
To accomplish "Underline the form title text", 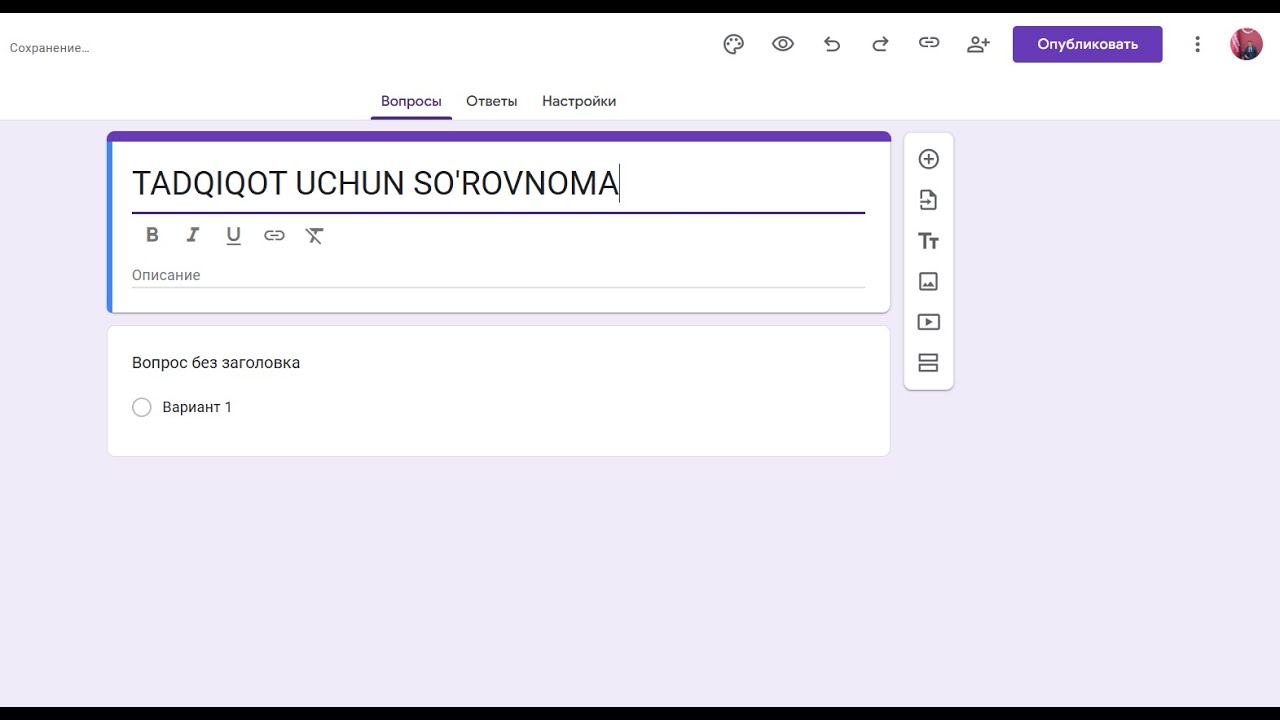I will tap(233, 235).
